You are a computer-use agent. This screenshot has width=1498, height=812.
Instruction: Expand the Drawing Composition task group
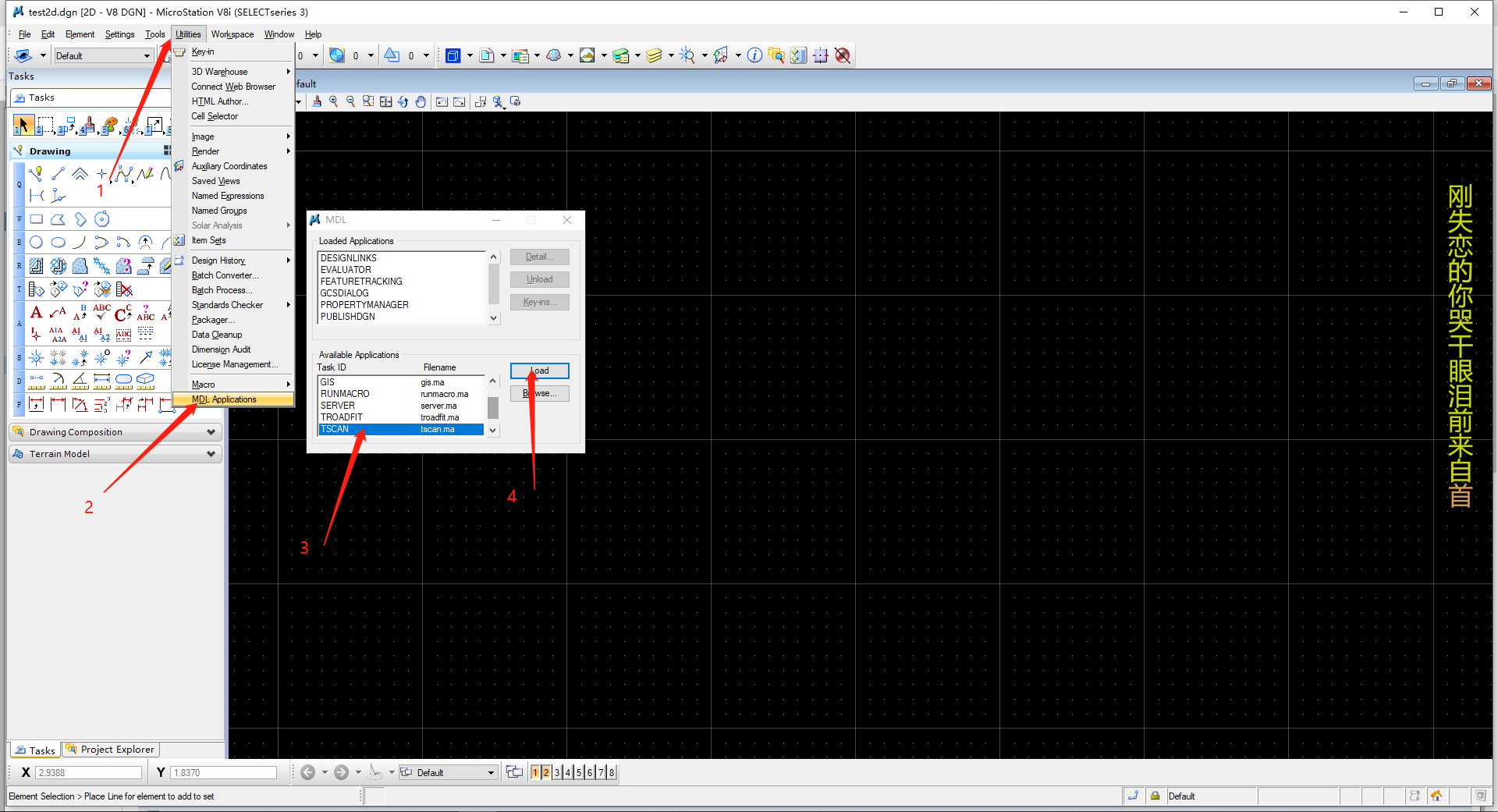click(x=115, y=432)
